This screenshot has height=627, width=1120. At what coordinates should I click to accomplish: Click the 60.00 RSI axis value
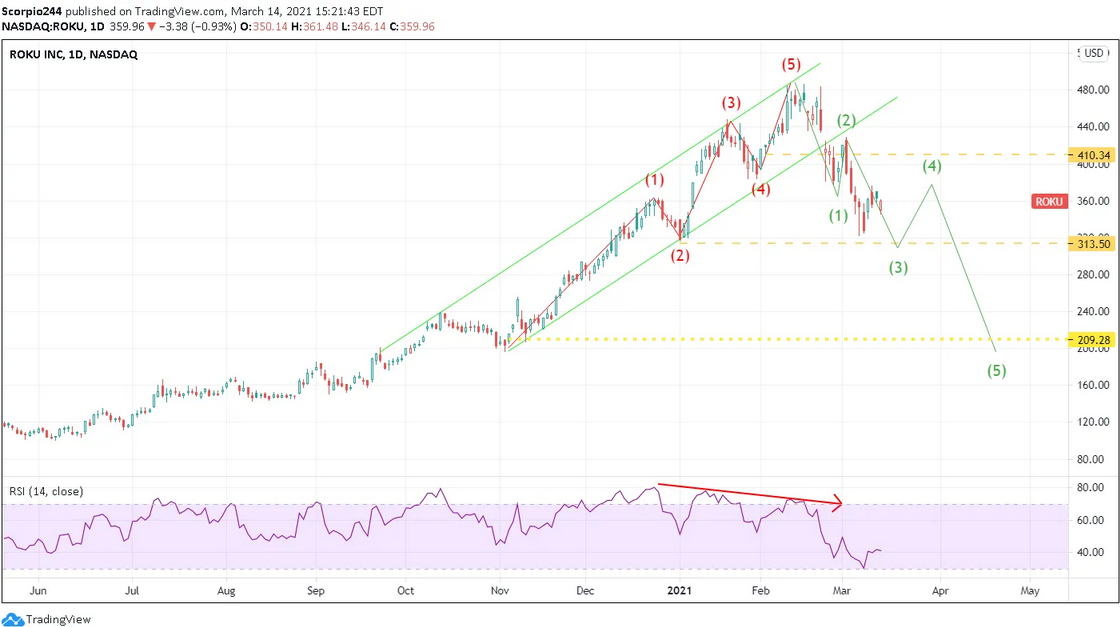(1091, 520)
